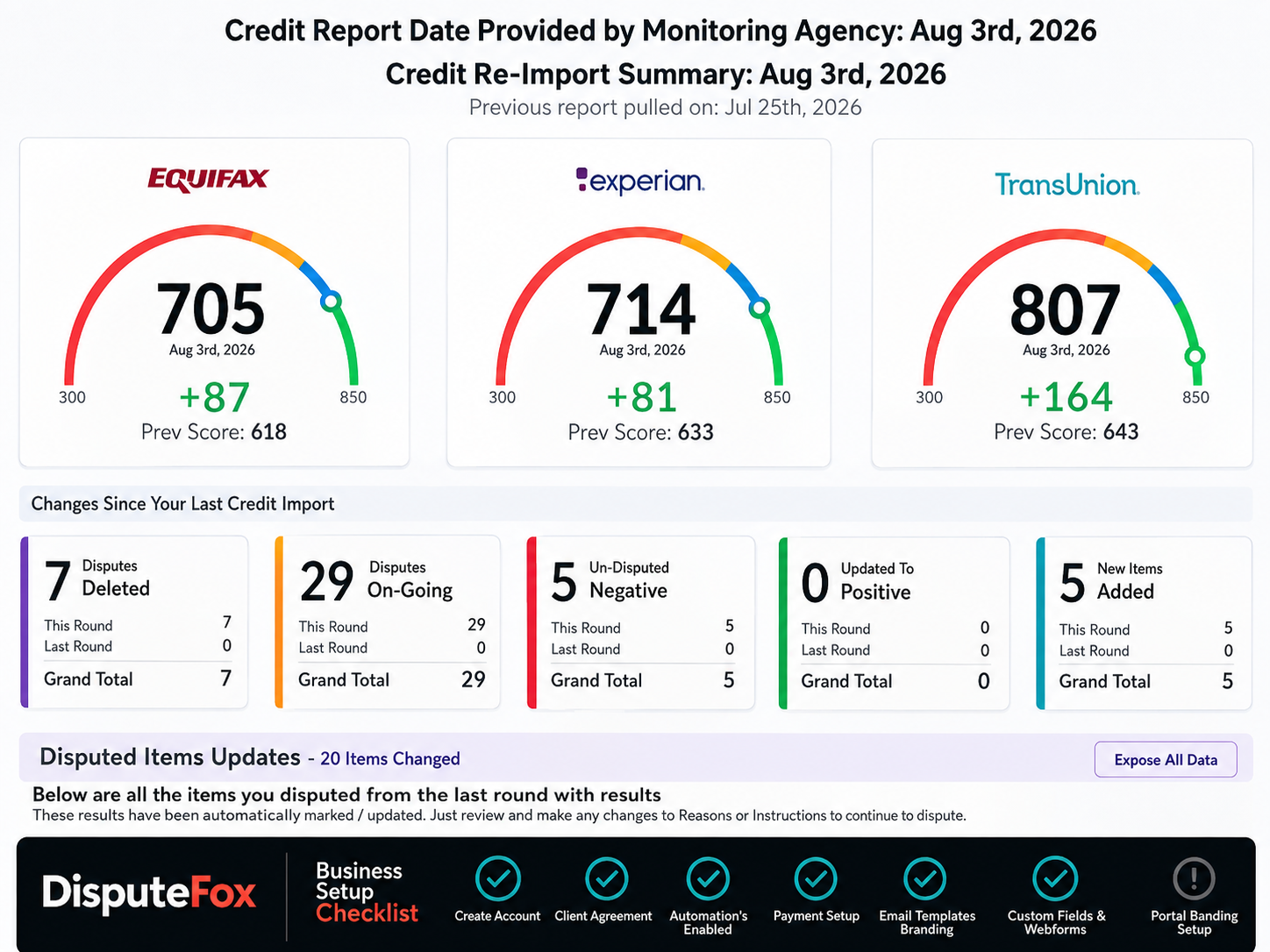1270x952 pixels.
Task: Open the Payment Setup checklist label
Action: [x=817, y=916]
